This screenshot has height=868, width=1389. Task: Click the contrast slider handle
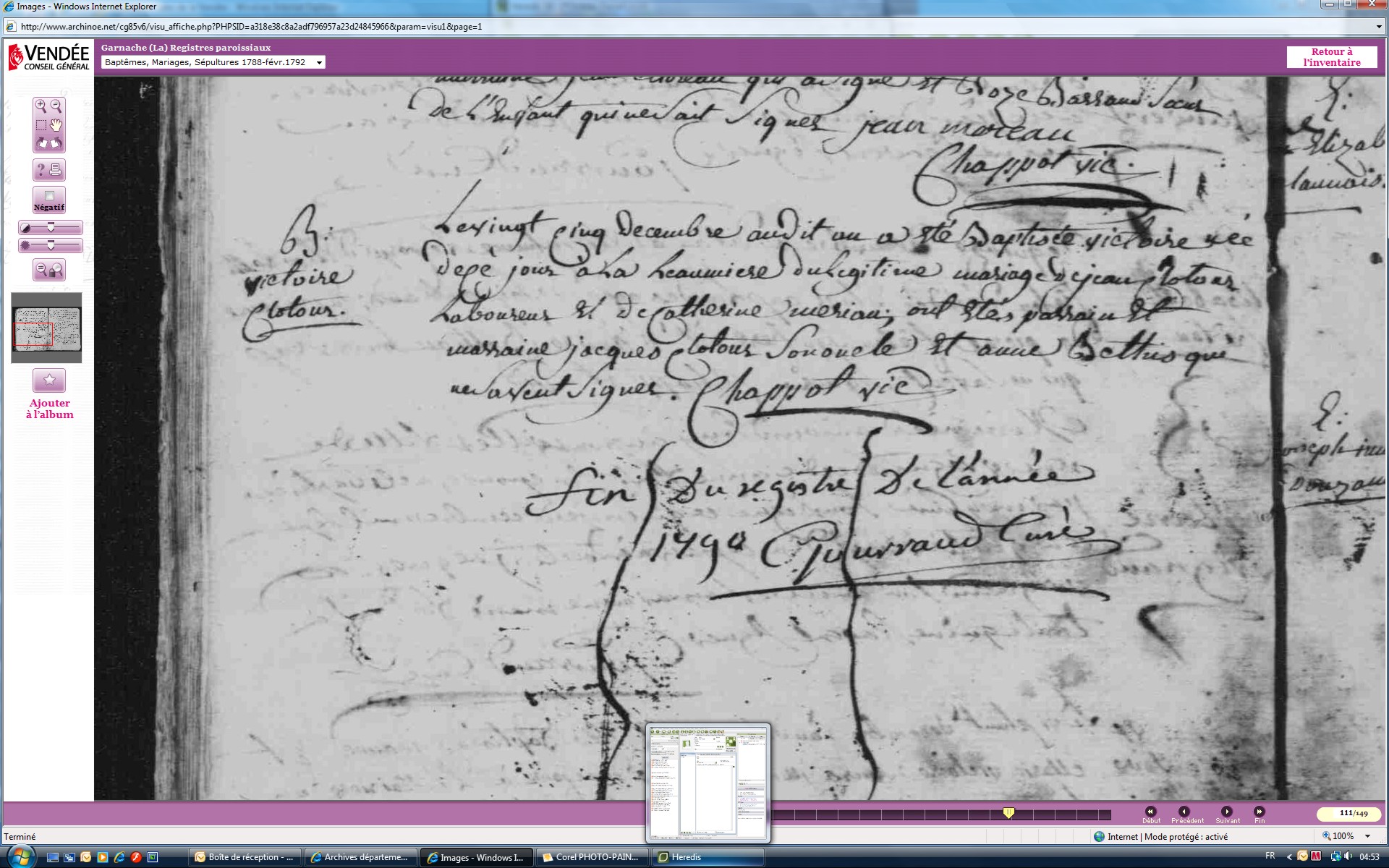click(x=51, y=228)
